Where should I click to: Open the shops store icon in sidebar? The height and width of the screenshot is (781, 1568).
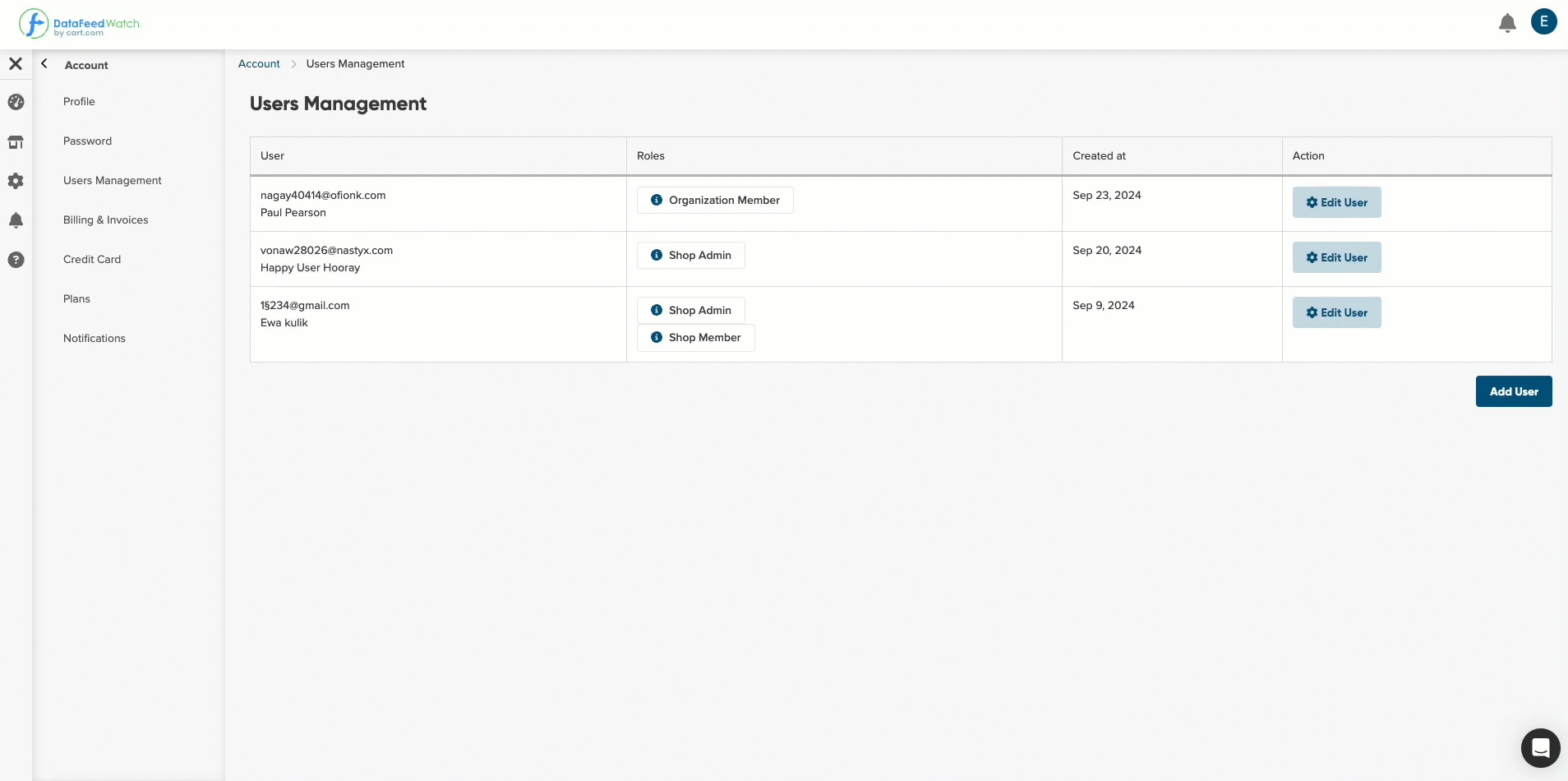tap(16, 142)
